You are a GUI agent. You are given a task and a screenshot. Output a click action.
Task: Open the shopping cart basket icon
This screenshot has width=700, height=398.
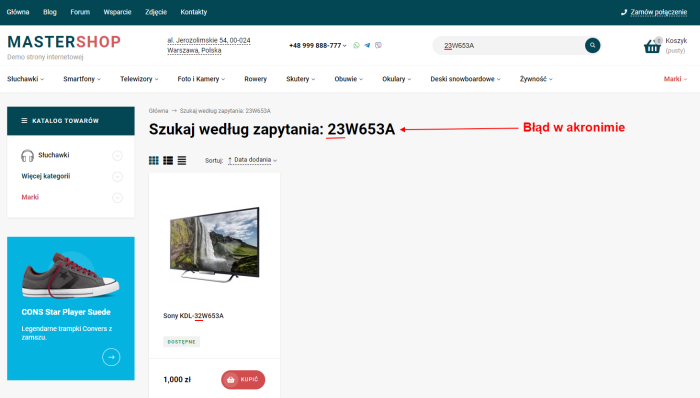[x=652, y=46]
